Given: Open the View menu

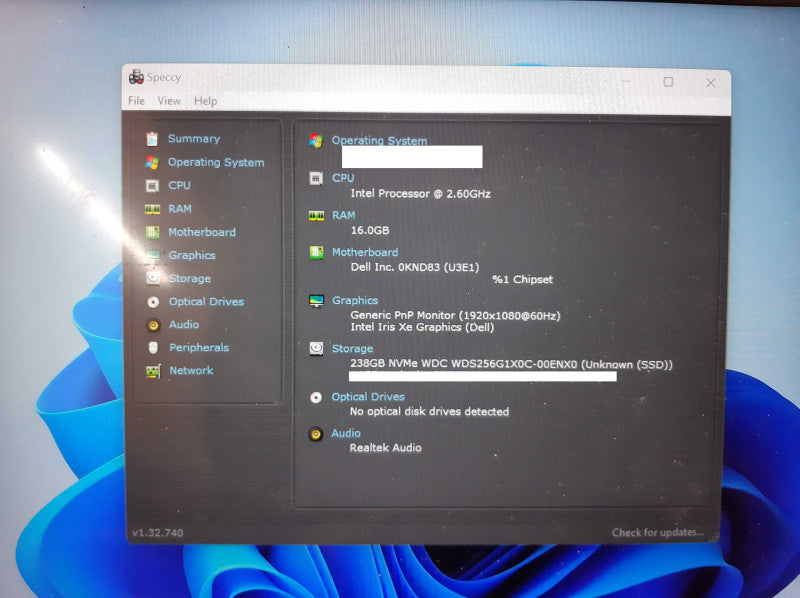Looking at the screenshot, I should [x=169, y=101].
